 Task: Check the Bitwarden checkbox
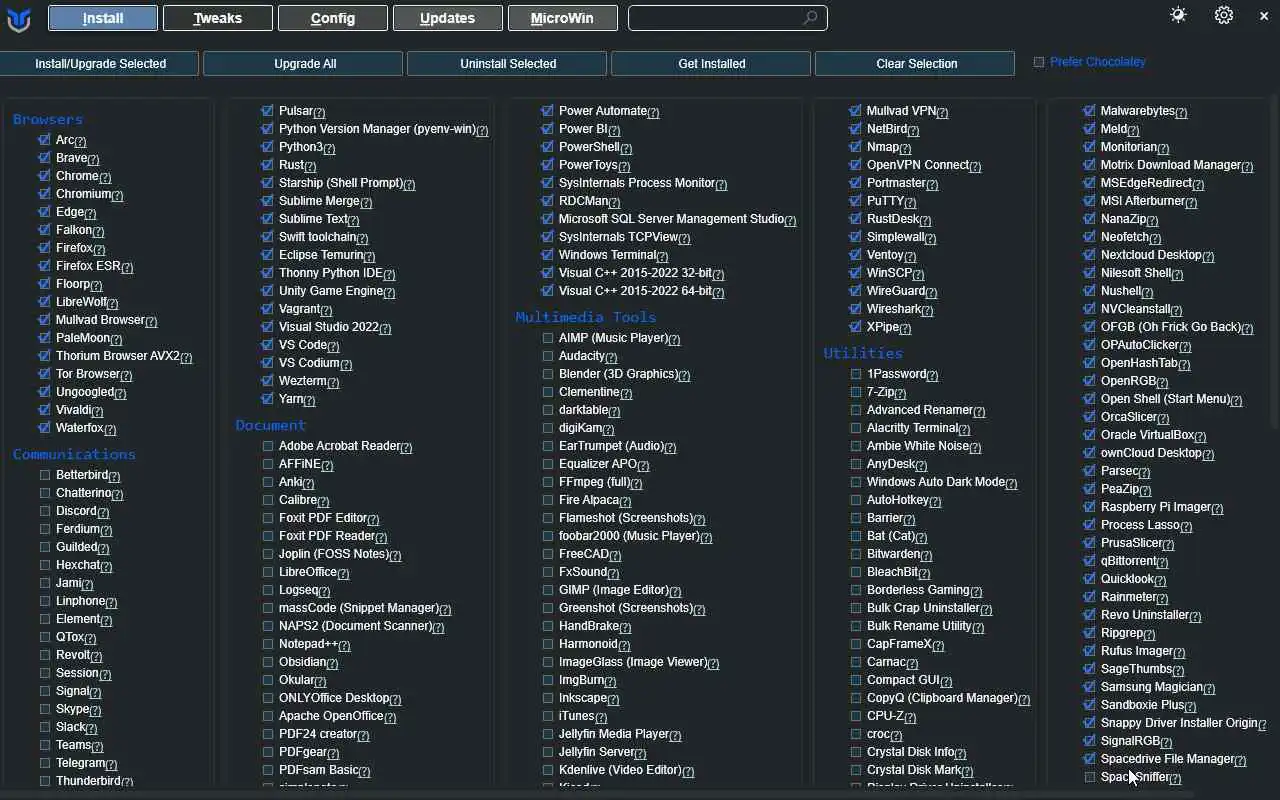click(x=856, y=554)
